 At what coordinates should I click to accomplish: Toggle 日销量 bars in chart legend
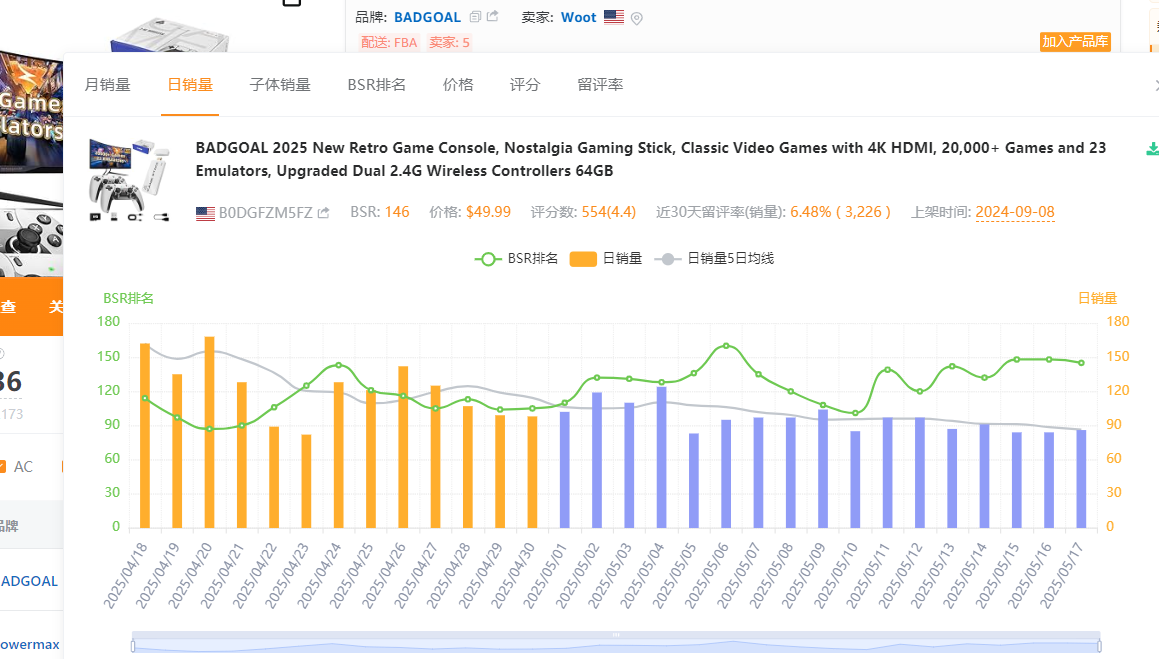coord(605,258)
